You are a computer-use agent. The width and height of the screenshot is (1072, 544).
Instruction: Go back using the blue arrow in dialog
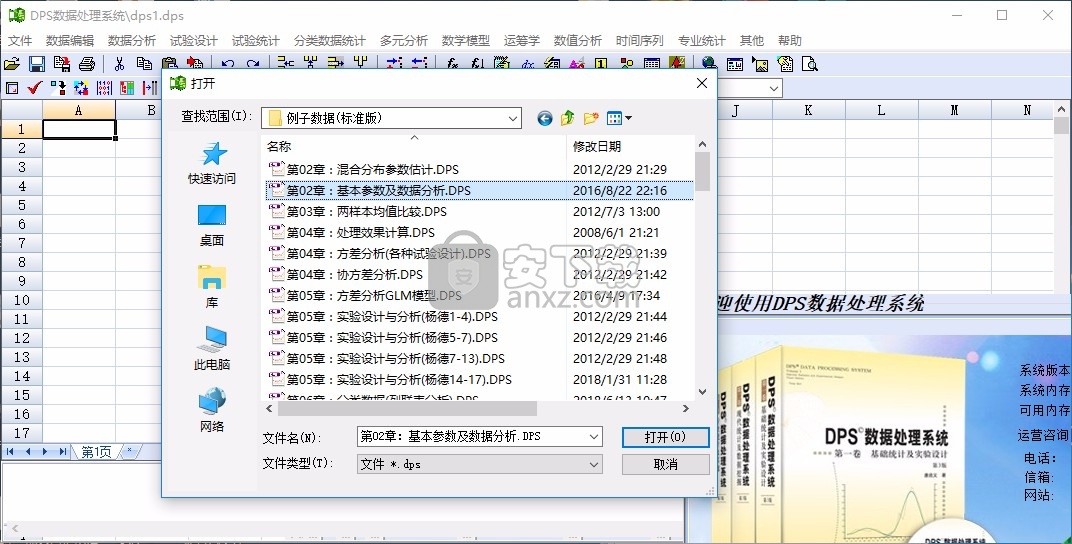544,118
